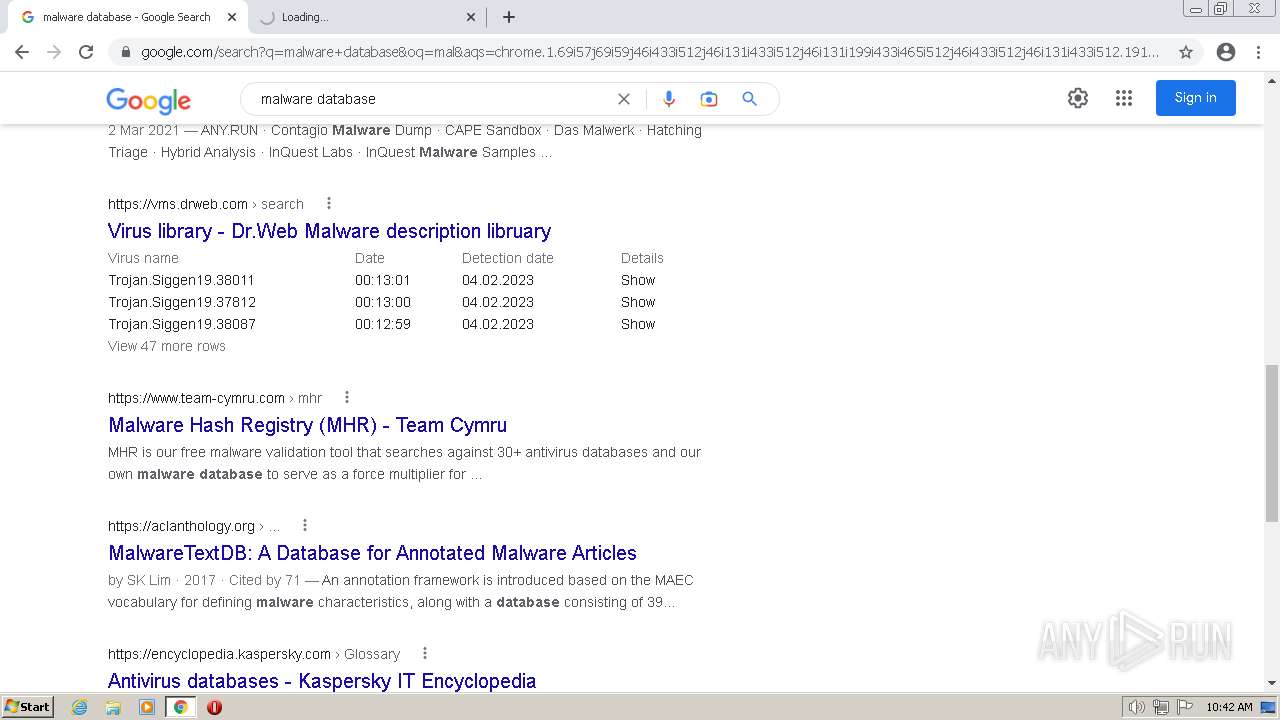This screenshot has width=1280, height=720.
Task: Open the Dr.Web Virus library result
Action: click(329, 231)
